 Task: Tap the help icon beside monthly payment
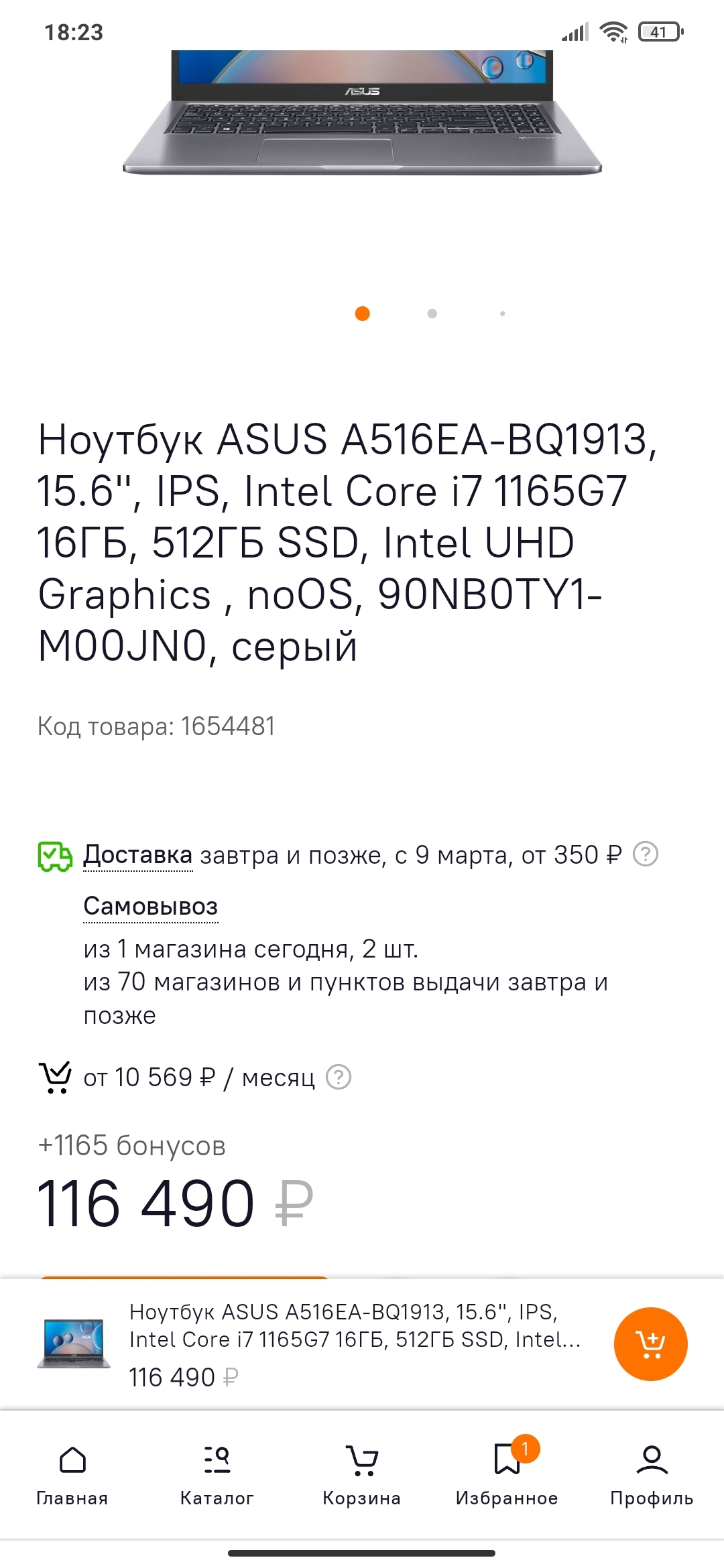[x=339, y=1077]
